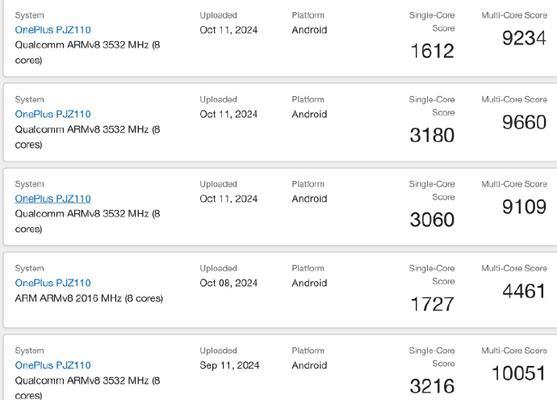Click the 4461 multi-core score

click(524, 291)
